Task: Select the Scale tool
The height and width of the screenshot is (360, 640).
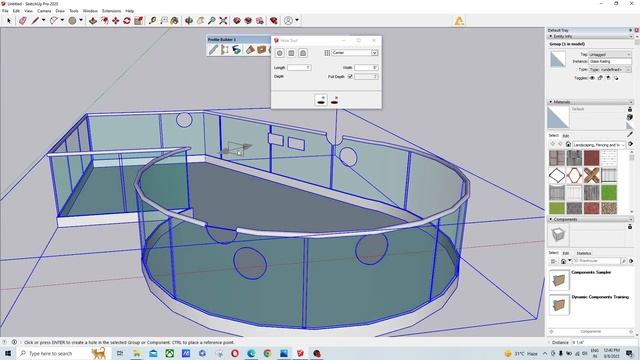Action: tap(139, 20)
